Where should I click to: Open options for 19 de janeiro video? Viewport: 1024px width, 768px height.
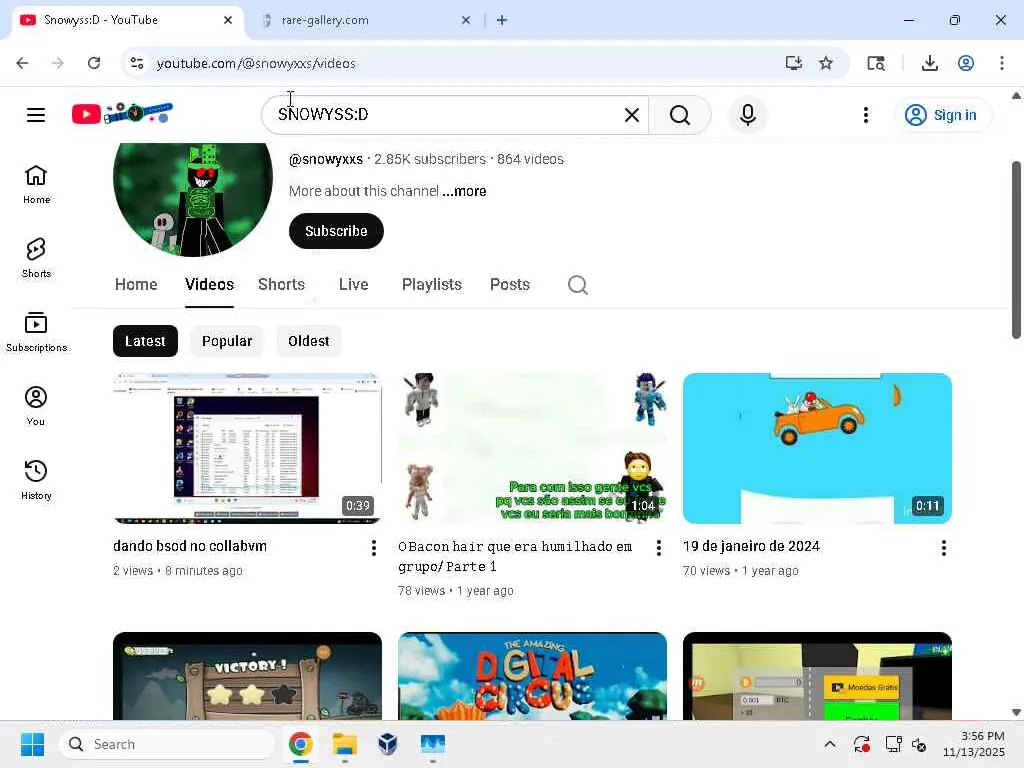[x=943, y=548]
